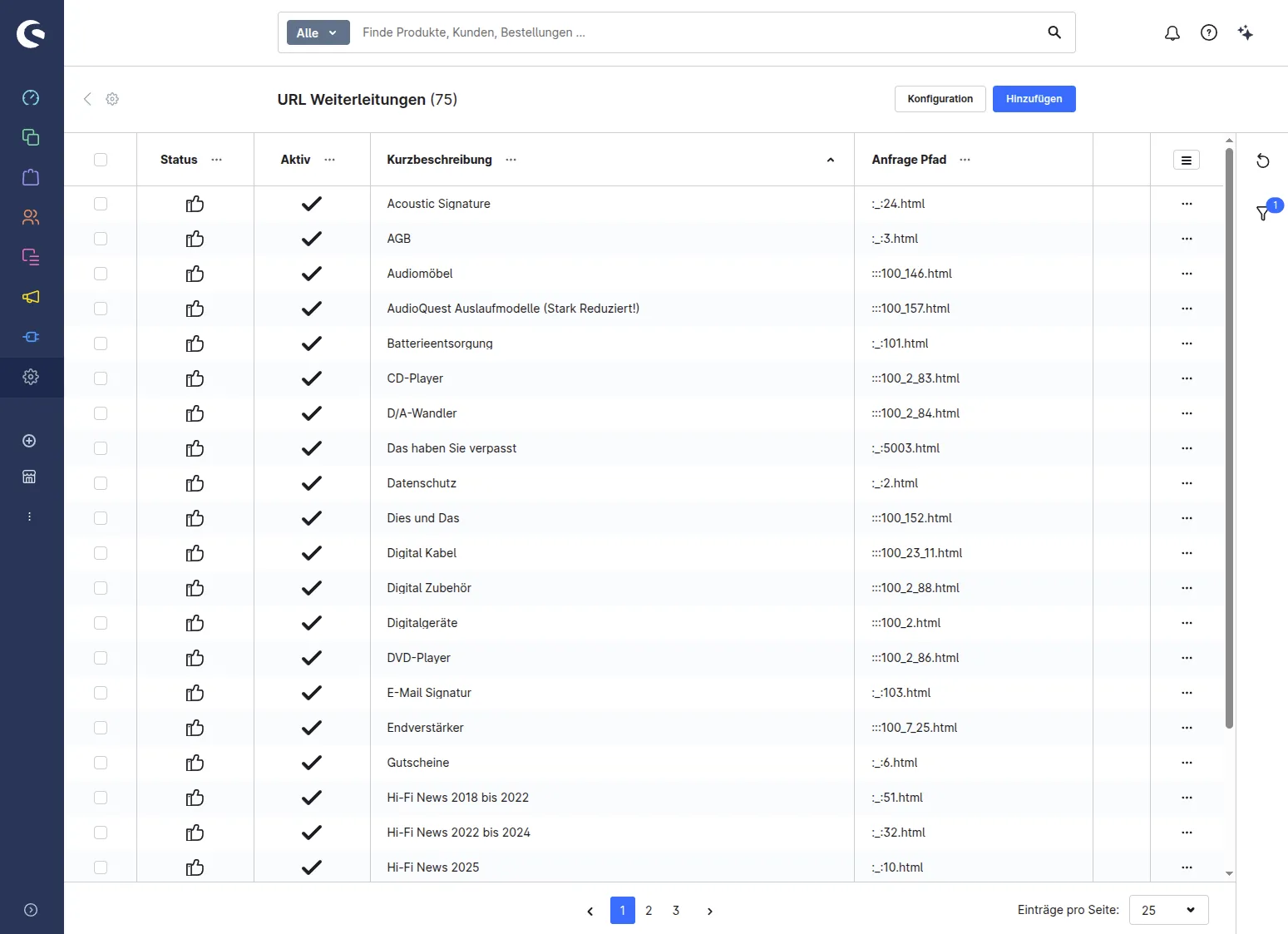The image size is (1288, 934).
Task: Select the Digital Kabel row checkbox
Action: click(101, 553)
